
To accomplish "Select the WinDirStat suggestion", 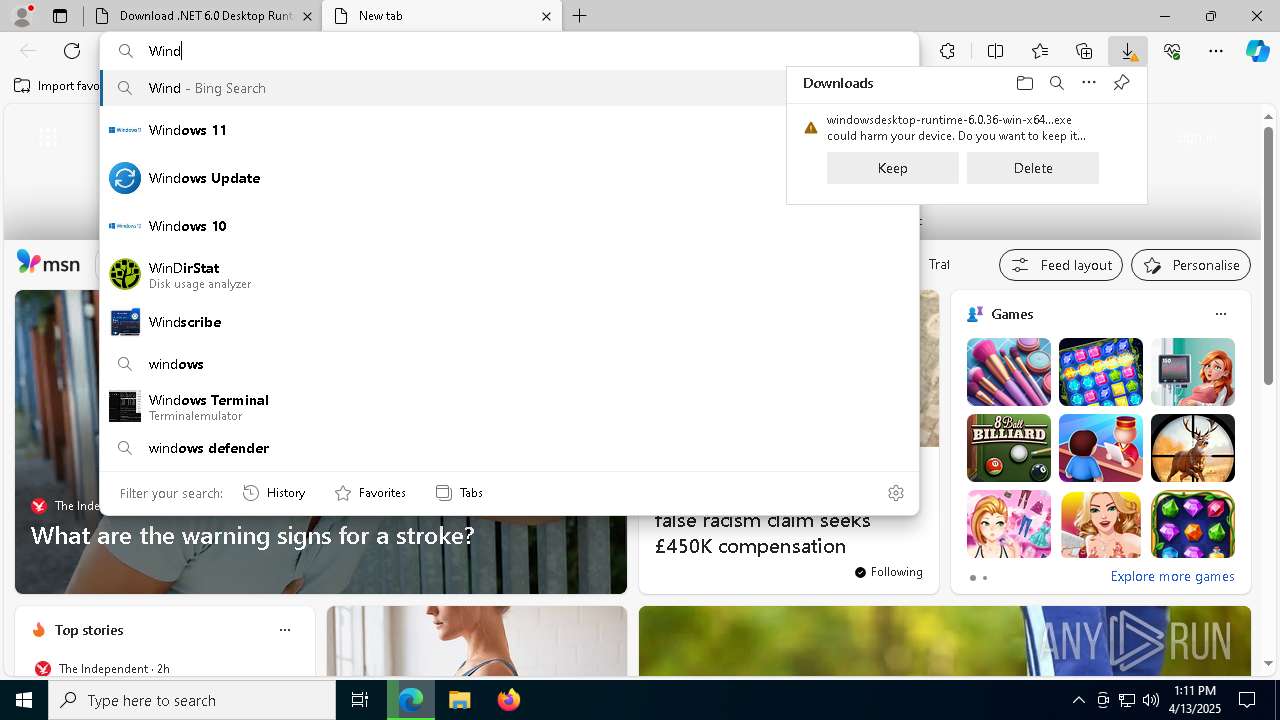I will (510, 274).
